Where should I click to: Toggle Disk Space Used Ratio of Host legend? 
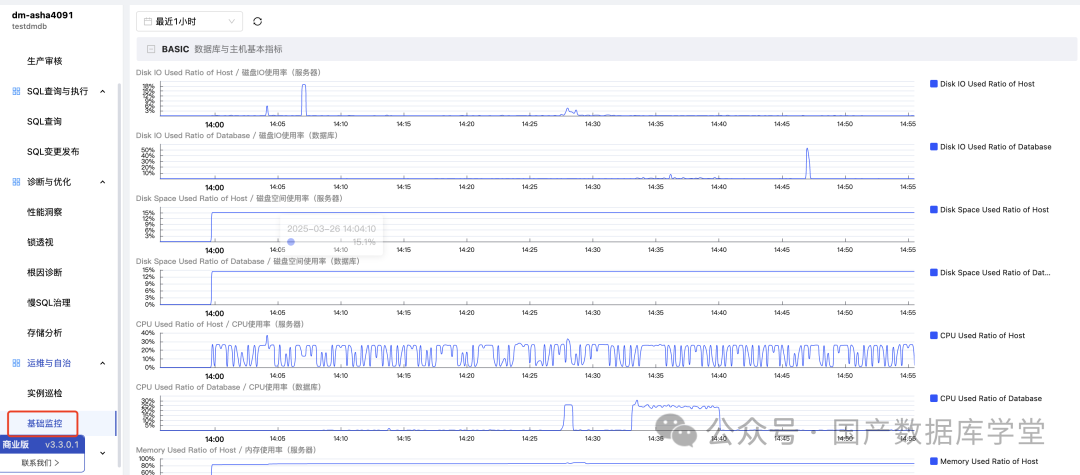[989, 209]
